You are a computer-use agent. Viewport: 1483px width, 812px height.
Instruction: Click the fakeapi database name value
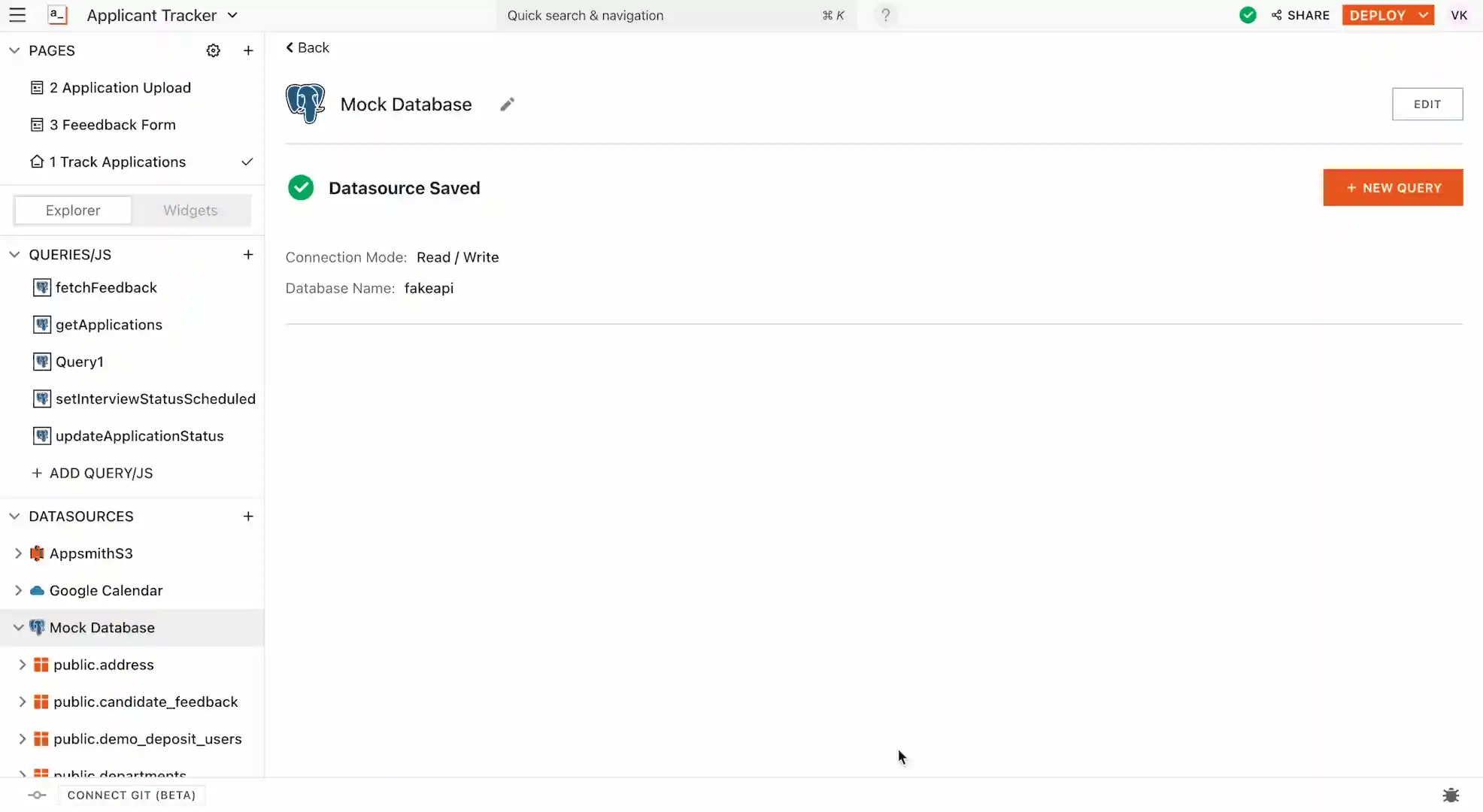point(429,288)
